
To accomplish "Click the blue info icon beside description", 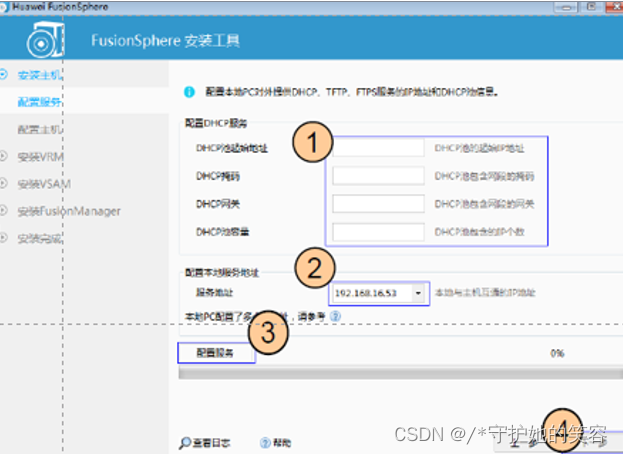I will pyautogui.click(x=189, y=92).
